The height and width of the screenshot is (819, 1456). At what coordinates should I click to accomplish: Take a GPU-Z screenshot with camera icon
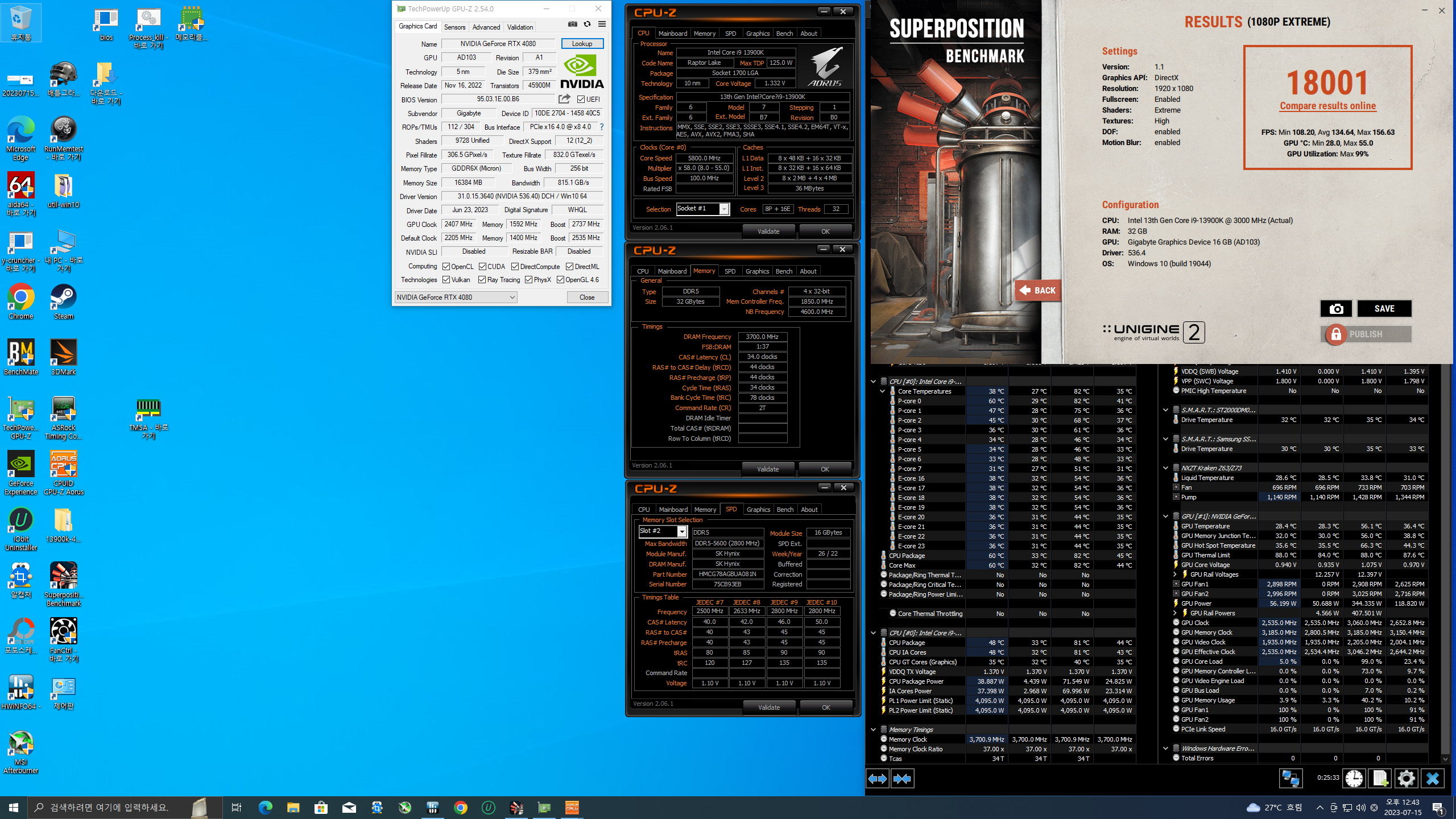coord(573,24)
